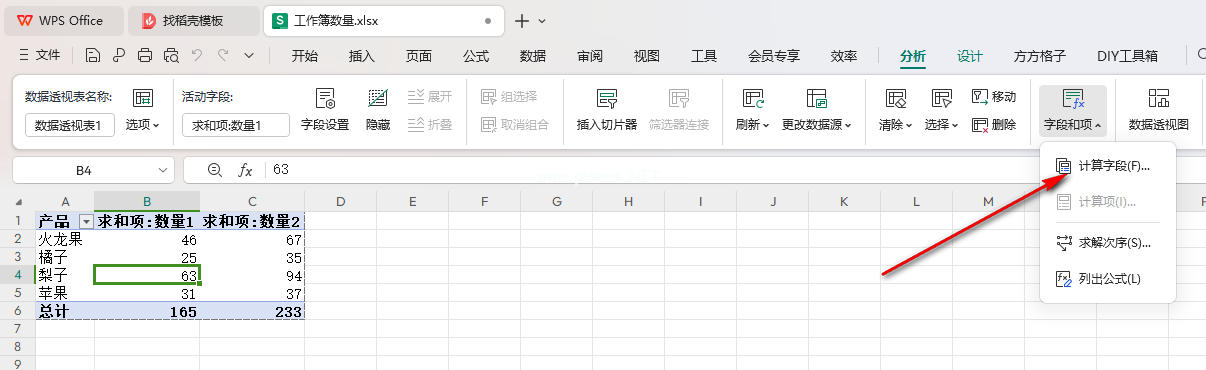Open the 方方格子 ribbon tab
The width and height of the screenshot is (1206, 370).
point(1040,56)
